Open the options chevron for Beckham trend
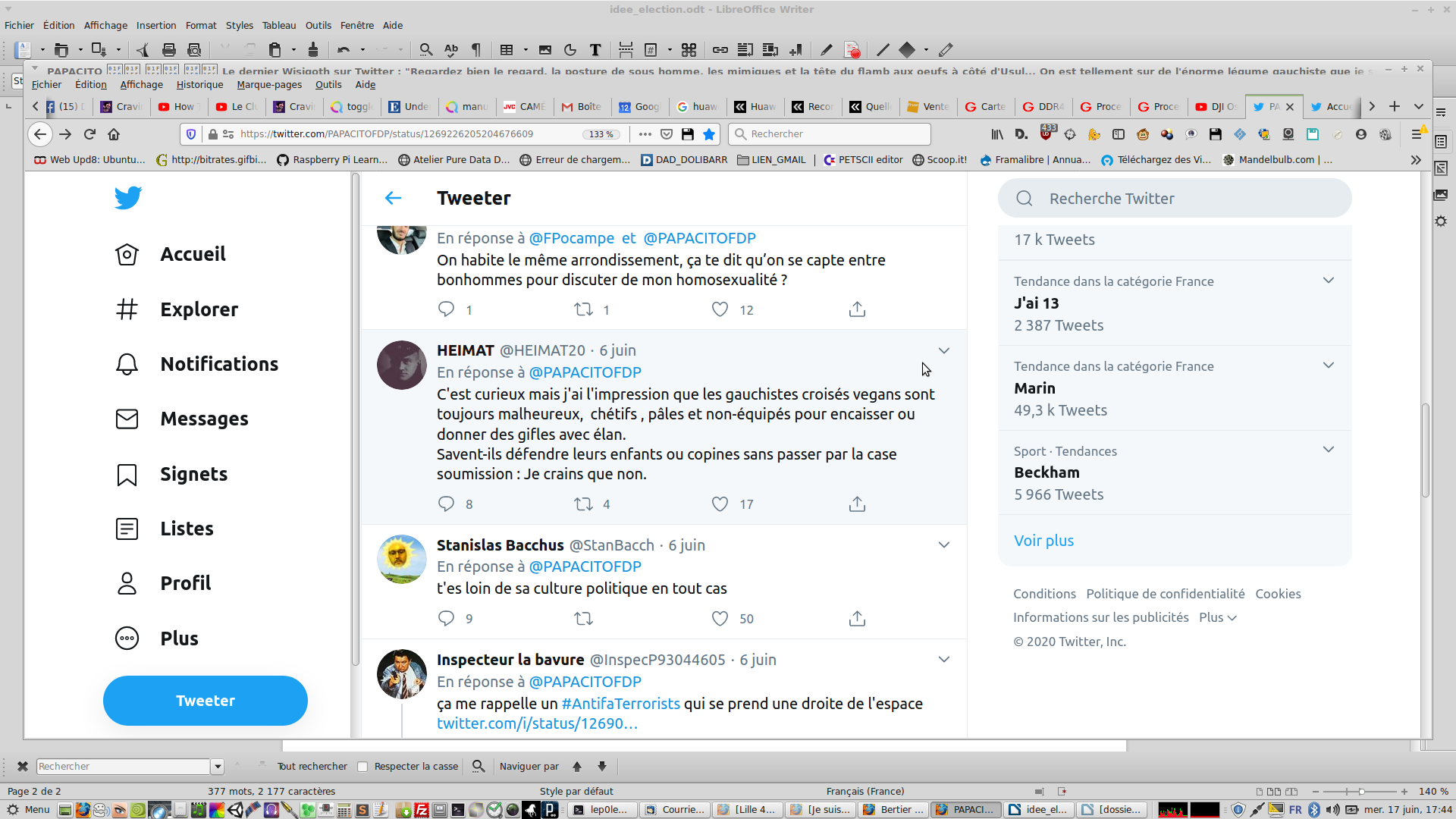 (1329, 450)
